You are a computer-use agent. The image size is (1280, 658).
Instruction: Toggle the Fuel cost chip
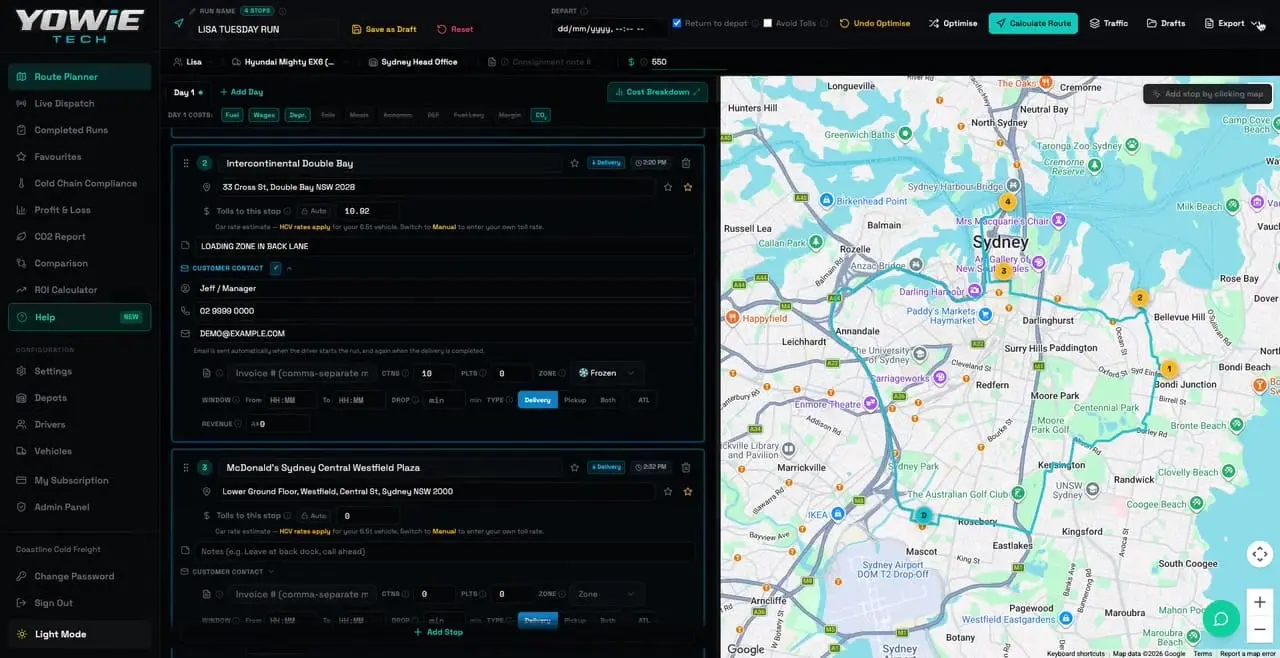click(232, 115)
